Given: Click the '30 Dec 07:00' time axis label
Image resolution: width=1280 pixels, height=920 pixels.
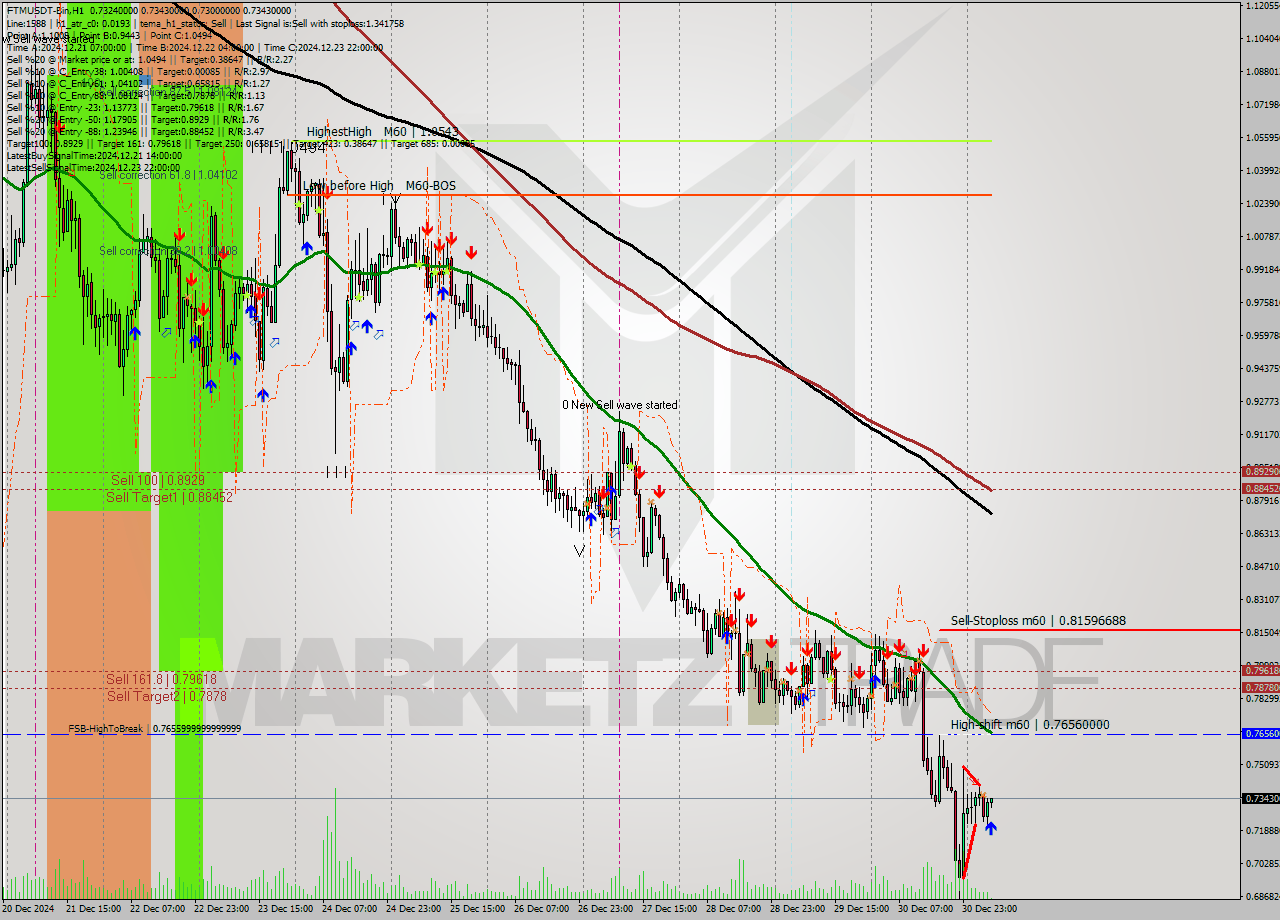Looking at the screenshot, I should [x=926, y=909].
